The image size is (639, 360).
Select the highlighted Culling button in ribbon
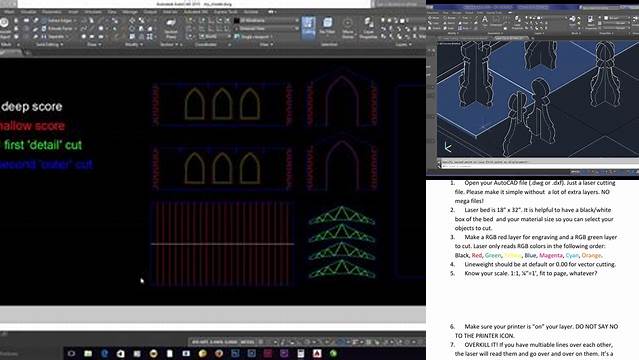point(308,27)
